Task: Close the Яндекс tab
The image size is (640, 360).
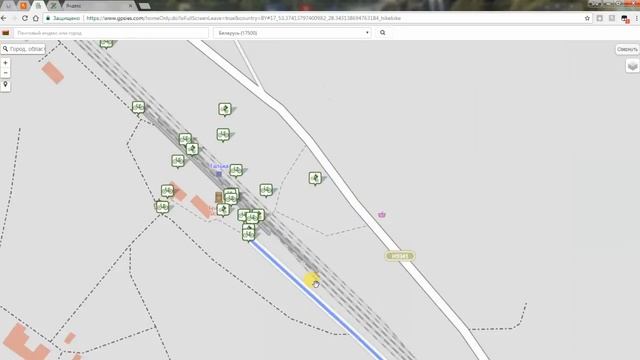Action: (x=130, y=6)
